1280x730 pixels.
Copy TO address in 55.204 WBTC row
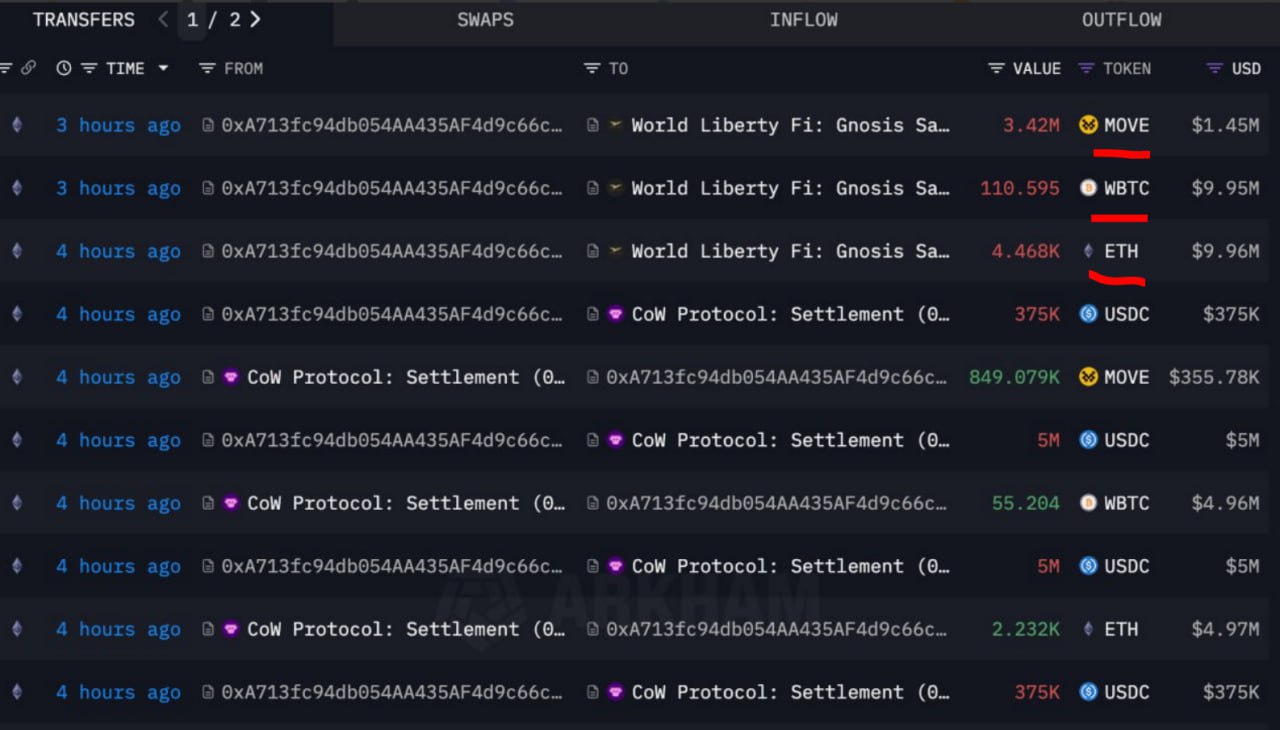click(x=593, y=503)
